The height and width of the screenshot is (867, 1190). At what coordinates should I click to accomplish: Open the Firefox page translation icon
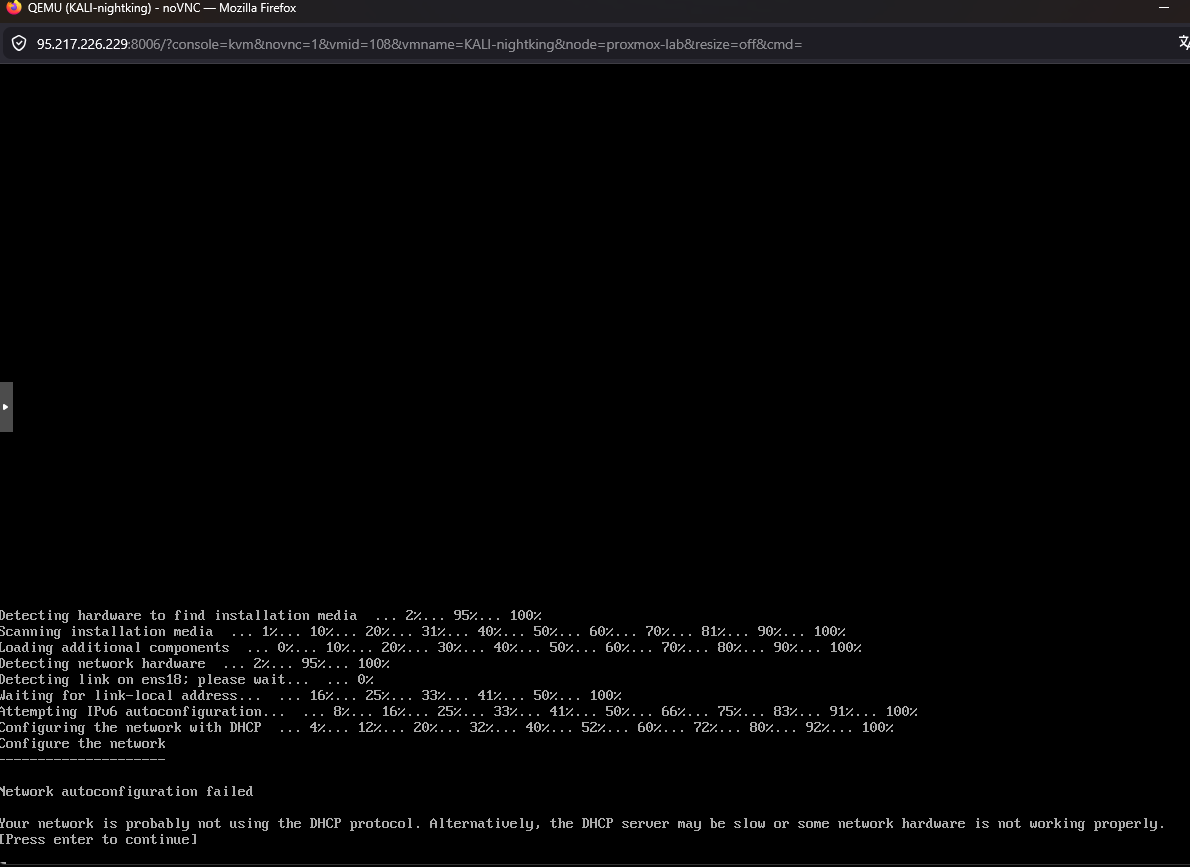(1183, 44)
